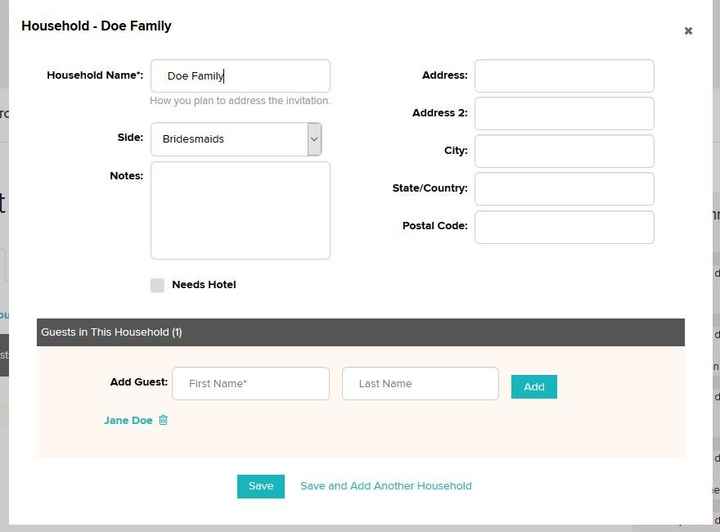The height and width of the screenshot is (532, 720).
Task: Click the Last Name guest field
Action: click(420, 384)
